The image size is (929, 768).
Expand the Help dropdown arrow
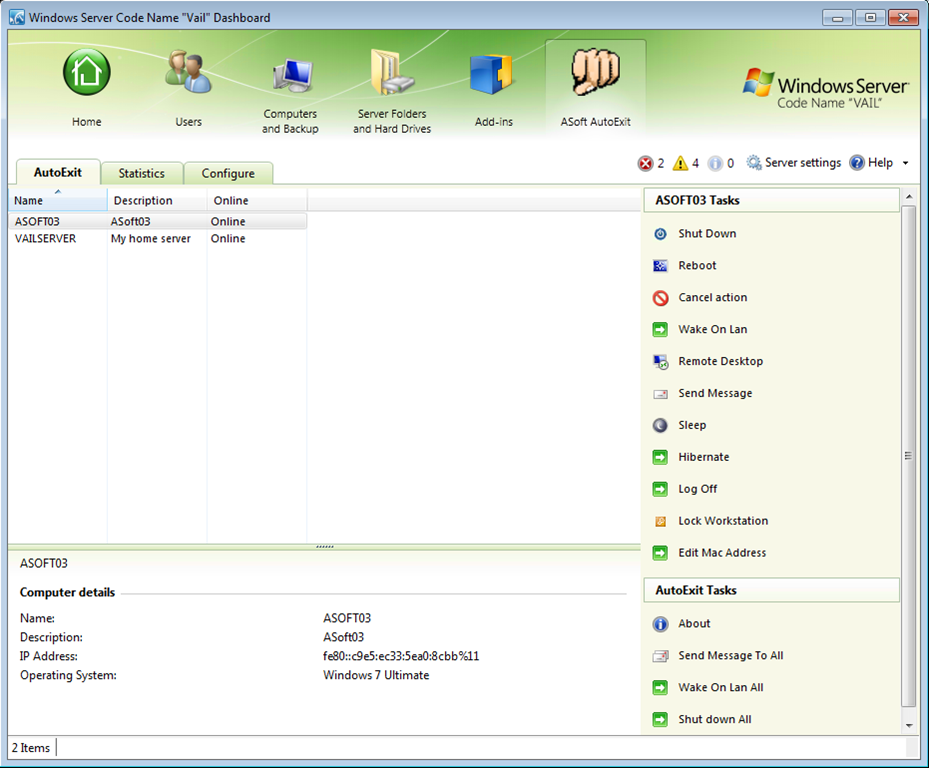coord(905,163)
